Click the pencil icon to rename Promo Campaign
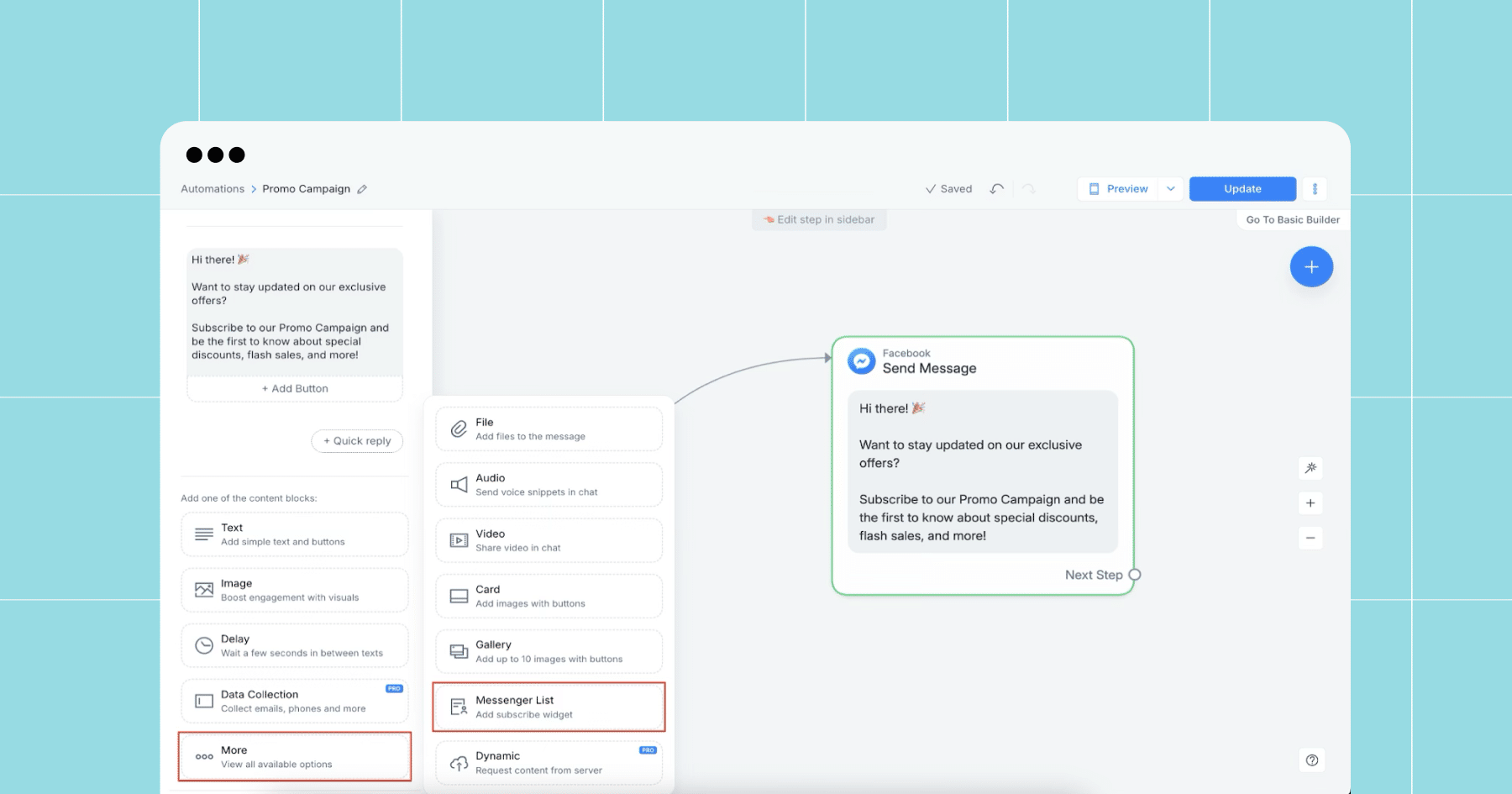The width and height of the screenshot is (1512, 794). click(x=362, y=189)
